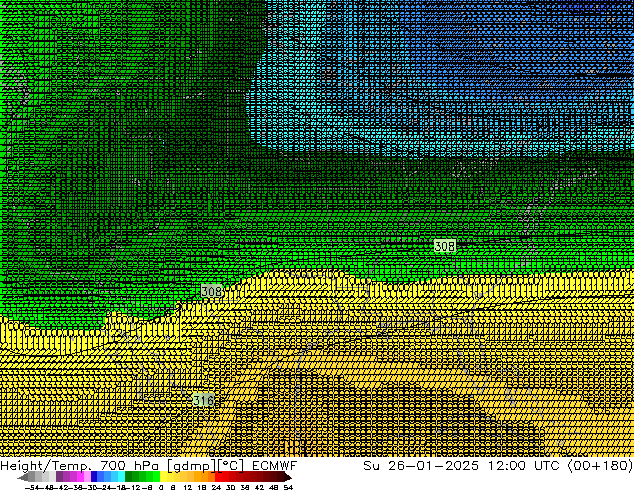Screen dimensions: 634x490
Task: Click the left arrow end of color scale
Action: pos(22,477)
